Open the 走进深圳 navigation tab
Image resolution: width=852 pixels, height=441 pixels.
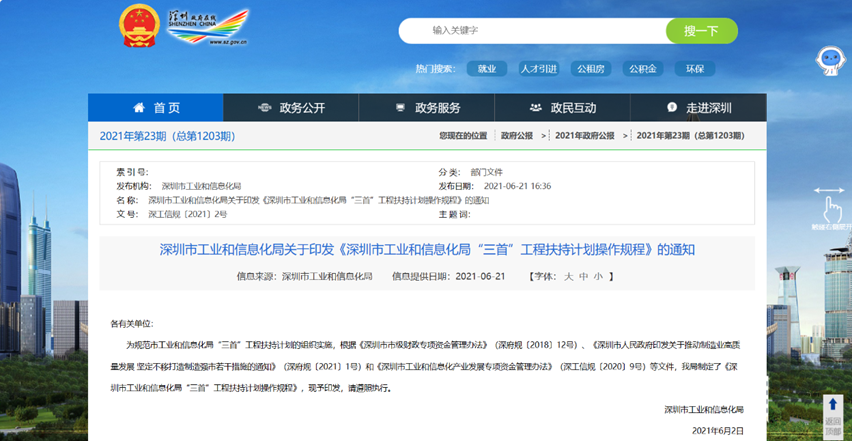pos(698,108)
